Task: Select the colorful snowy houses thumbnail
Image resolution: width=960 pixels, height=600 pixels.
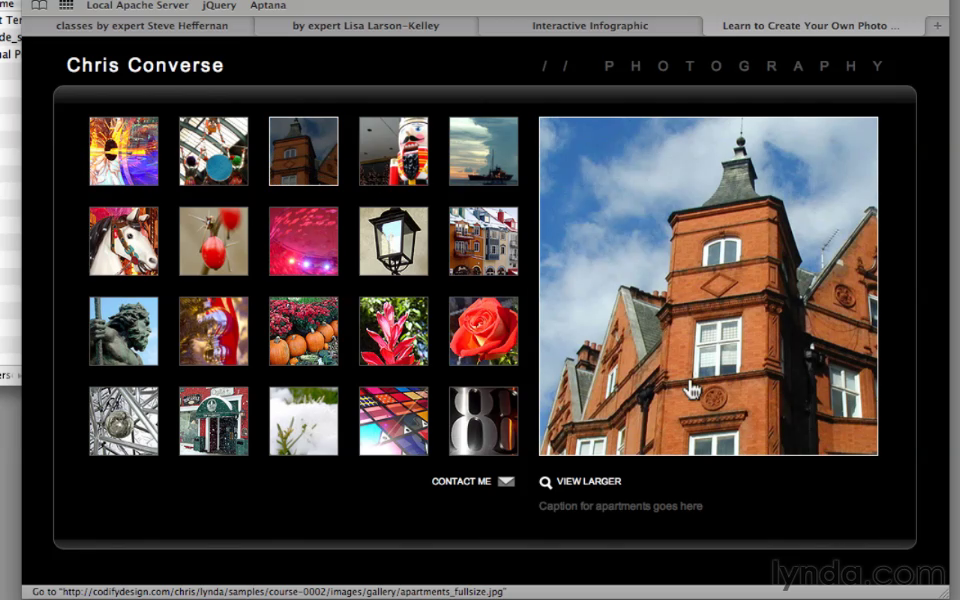Action: click(484, 241)
